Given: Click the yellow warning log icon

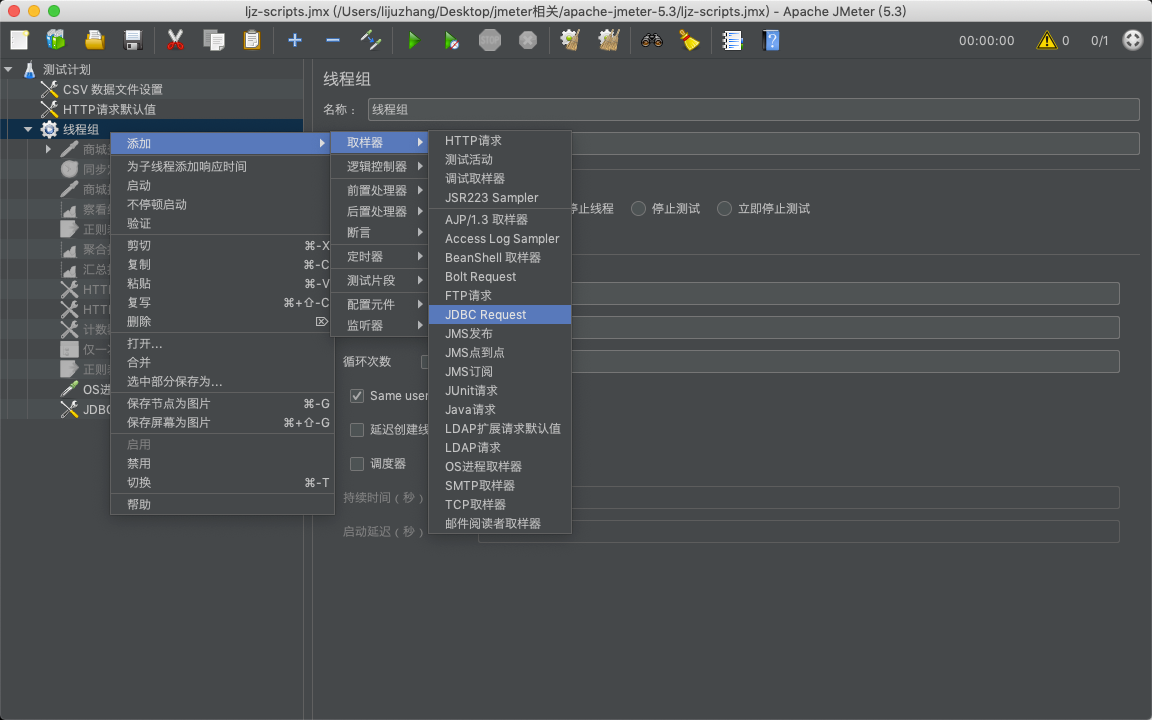Looking at the screenshot, I should pyautogui.click(x=1046, y=40).
